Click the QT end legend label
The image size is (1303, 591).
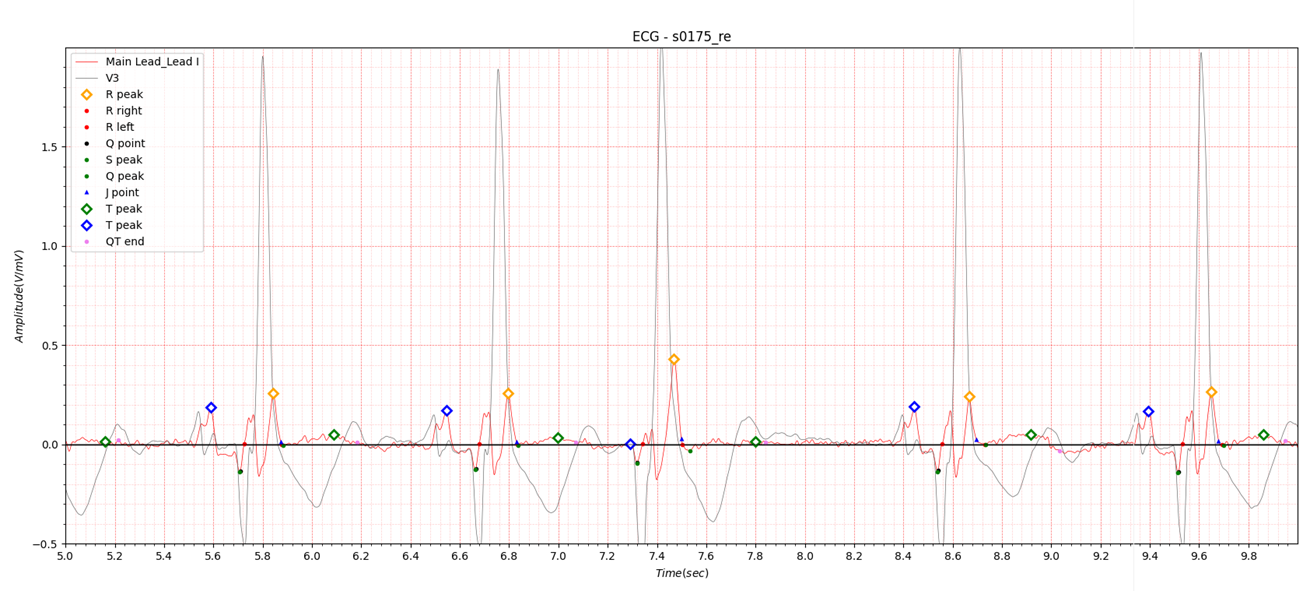point(125,242)
